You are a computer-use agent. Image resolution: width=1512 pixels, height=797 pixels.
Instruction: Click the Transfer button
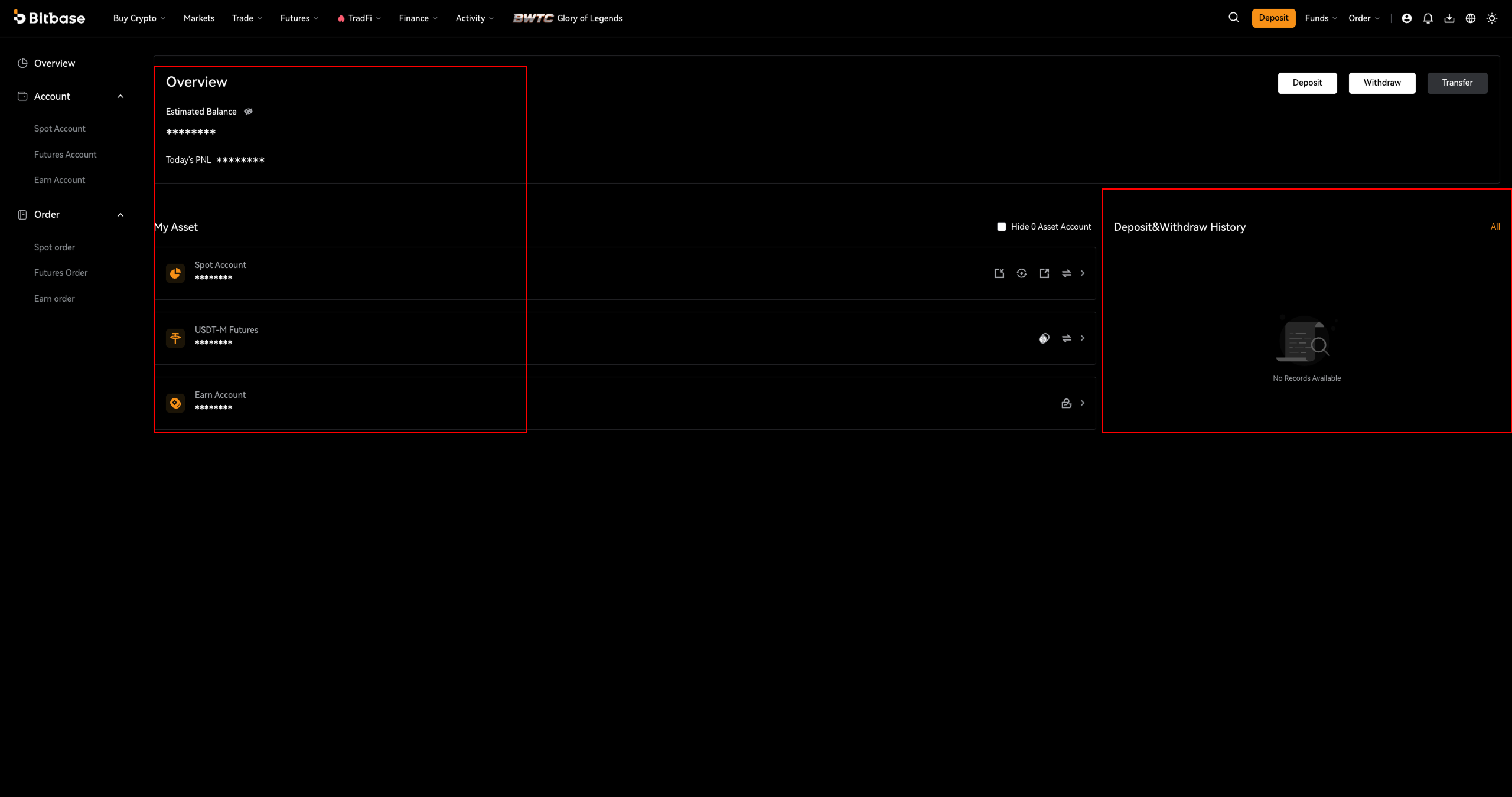coord(1457,83)
